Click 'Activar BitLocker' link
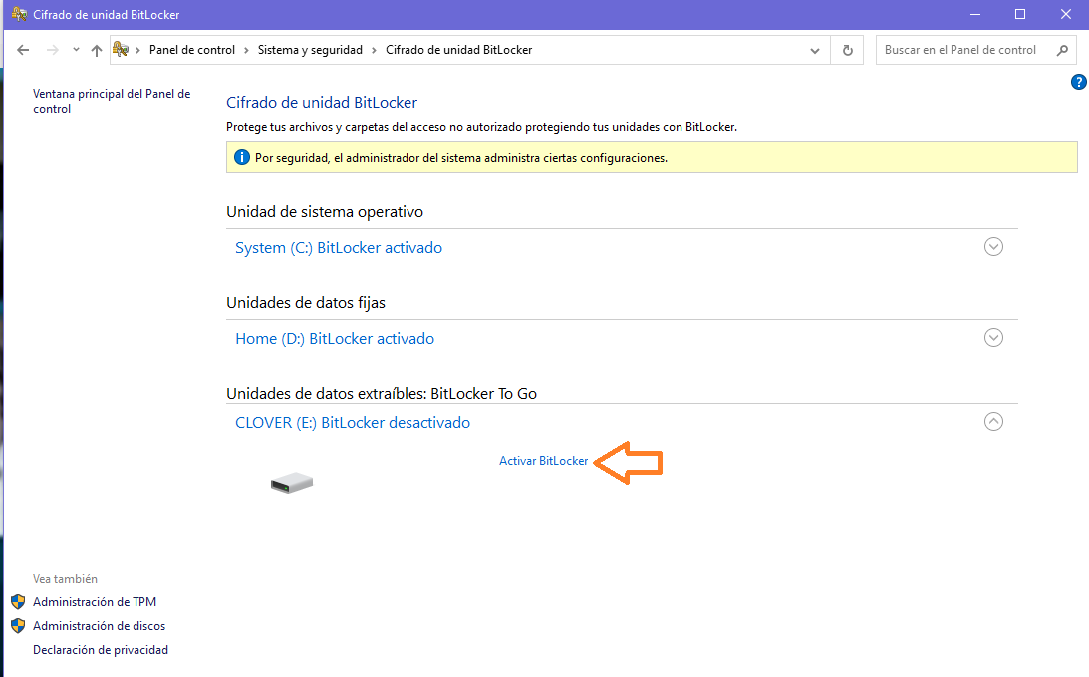The image size is (1089, 677). coord(543,461)
